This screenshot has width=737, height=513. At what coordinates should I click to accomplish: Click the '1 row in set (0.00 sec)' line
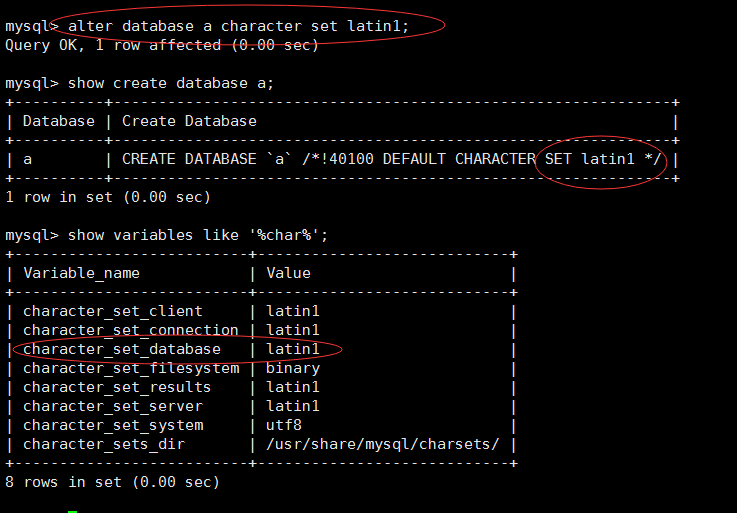[108, 197]
